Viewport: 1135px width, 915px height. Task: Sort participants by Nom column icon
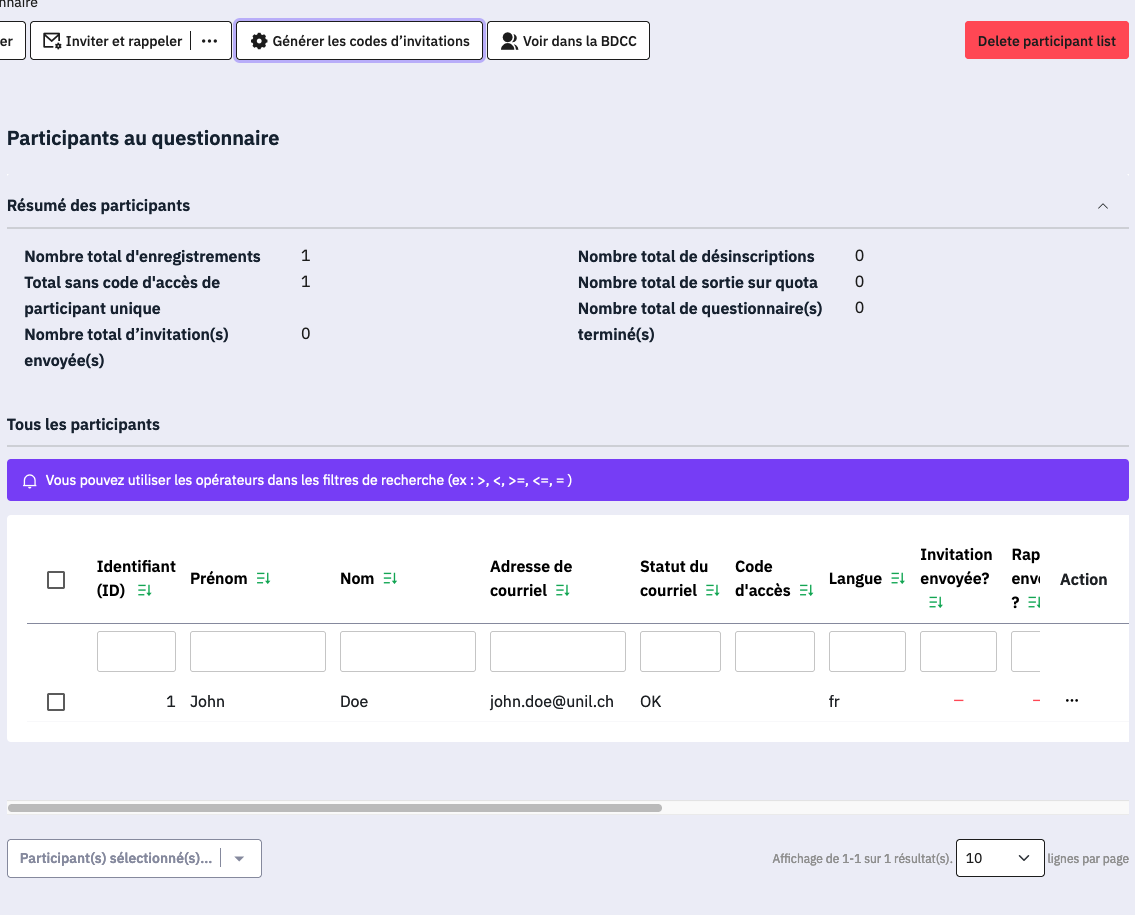tap(390, 579)
